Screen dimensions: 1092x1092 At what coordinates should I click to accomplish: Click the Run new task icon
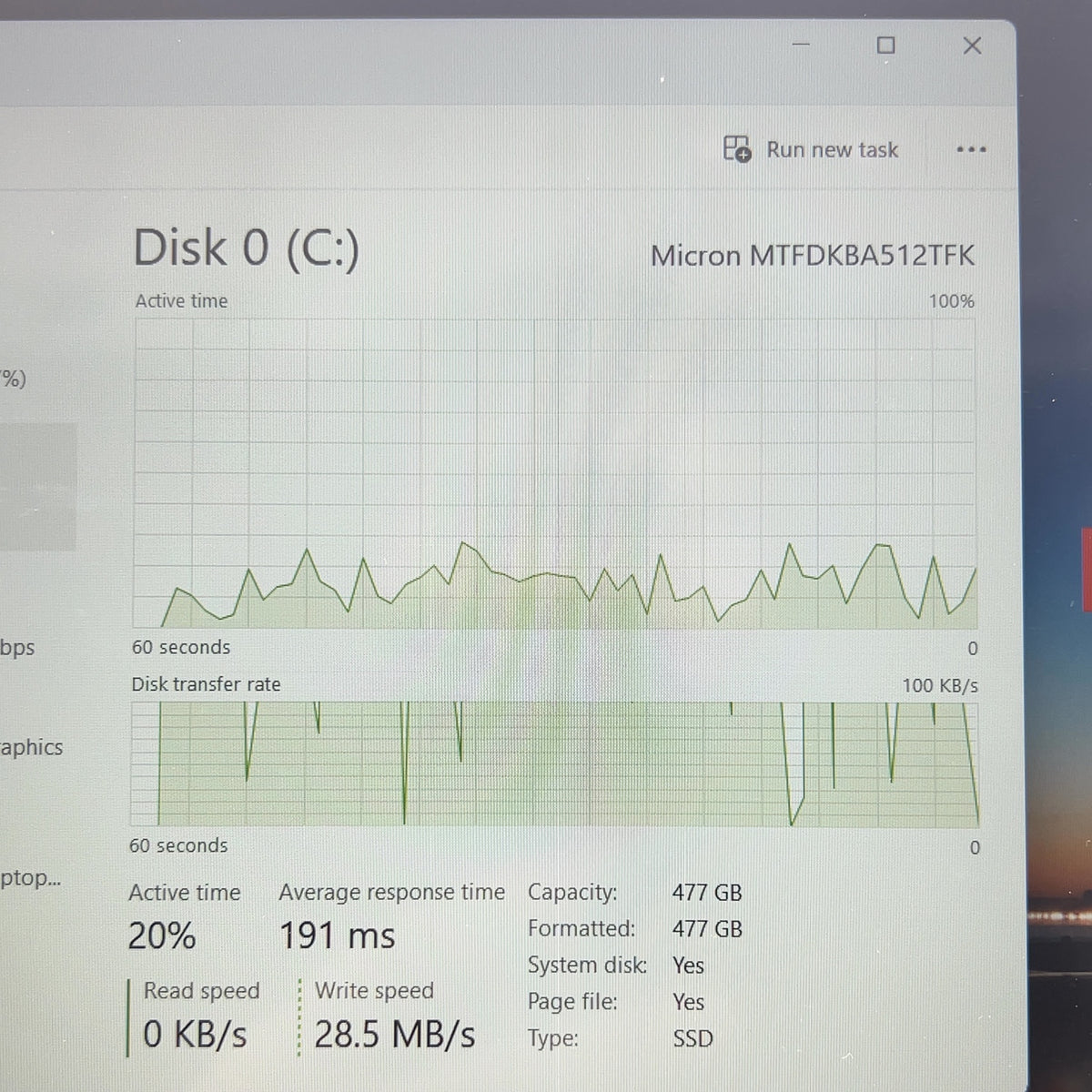click(737, 148)
